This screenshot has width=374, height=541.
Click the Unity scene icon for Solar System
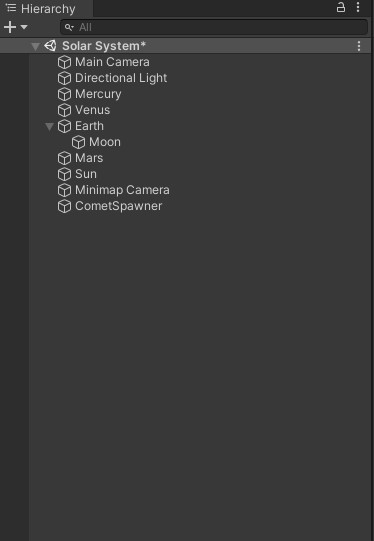(x=50, y=46)
